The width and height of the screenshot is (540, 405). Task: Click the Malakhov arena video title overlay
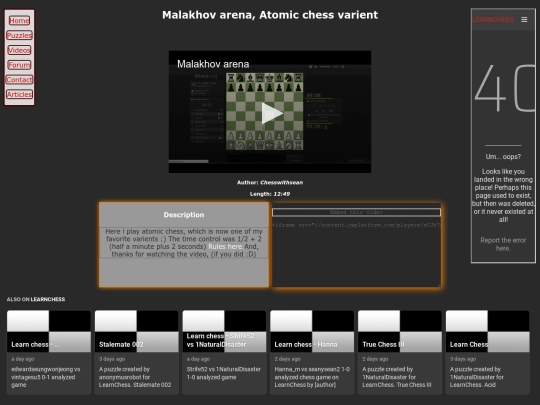213,64
